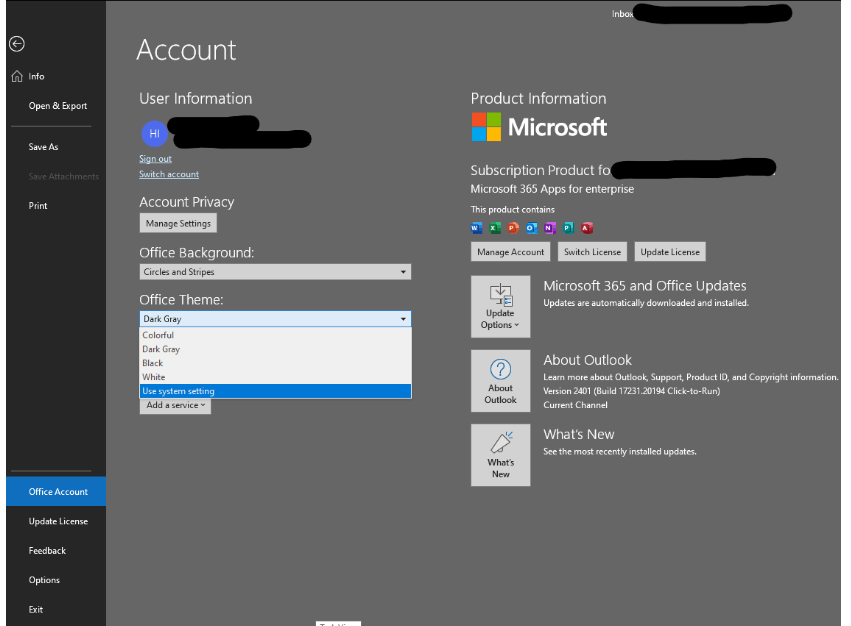Image resolution: width=851 pixels, height=626 pixels.
Task: Select Use system setting option
Action: coord(275,391)
